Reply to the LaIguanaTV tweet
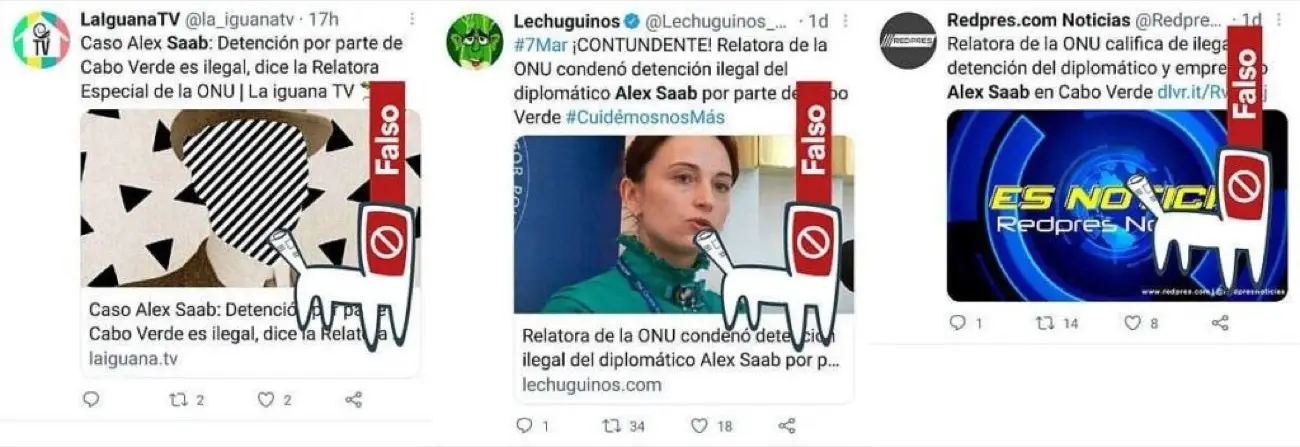The image size is (1300, 447). [x=91, y=399]
